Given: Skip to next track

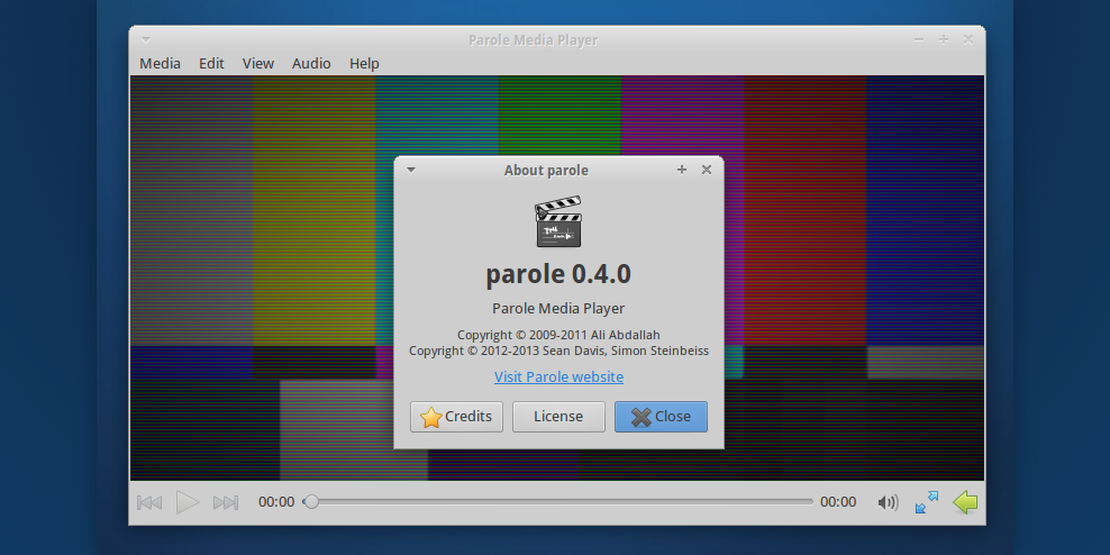Looking at the screenshot, I should (x=226, y=503).
